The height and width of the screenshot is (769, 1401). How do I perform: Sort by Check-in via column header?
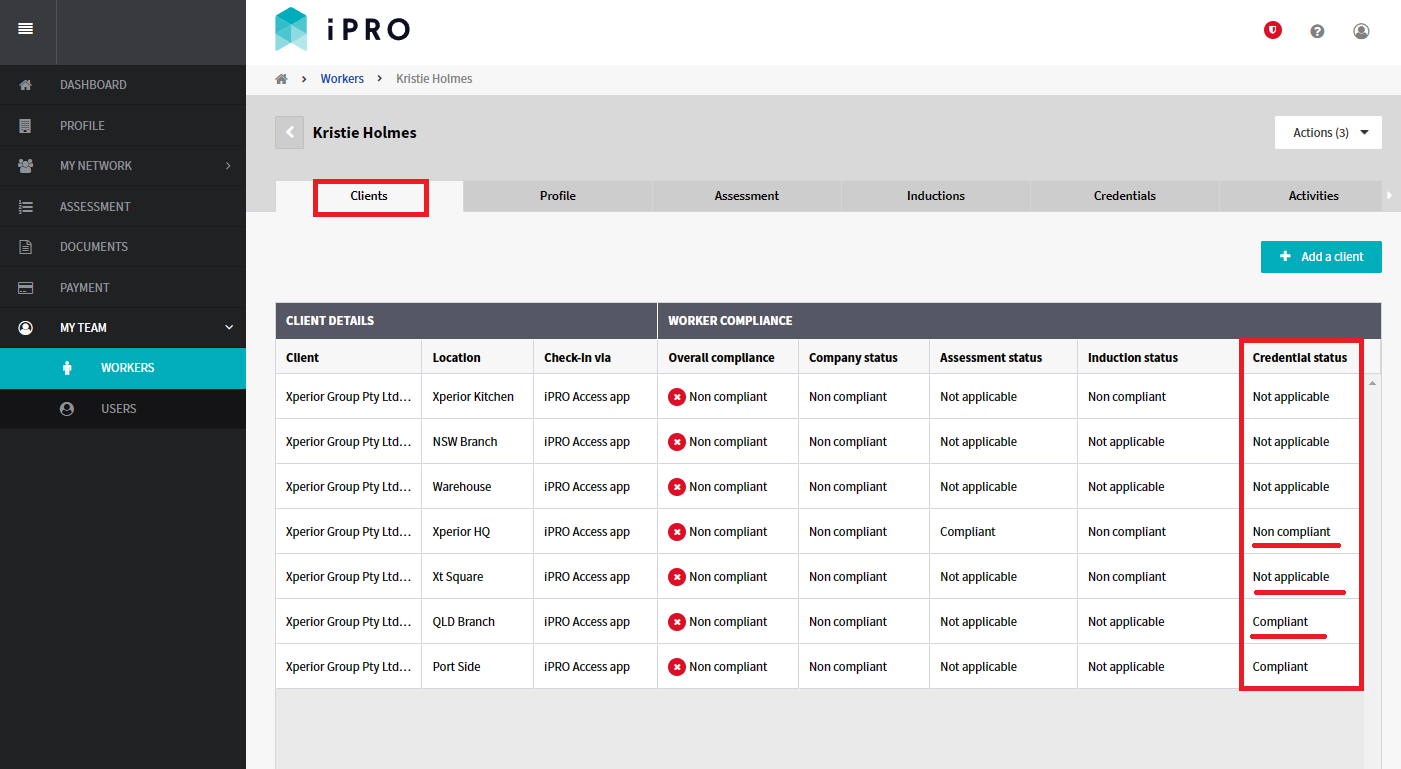[596, 357]
